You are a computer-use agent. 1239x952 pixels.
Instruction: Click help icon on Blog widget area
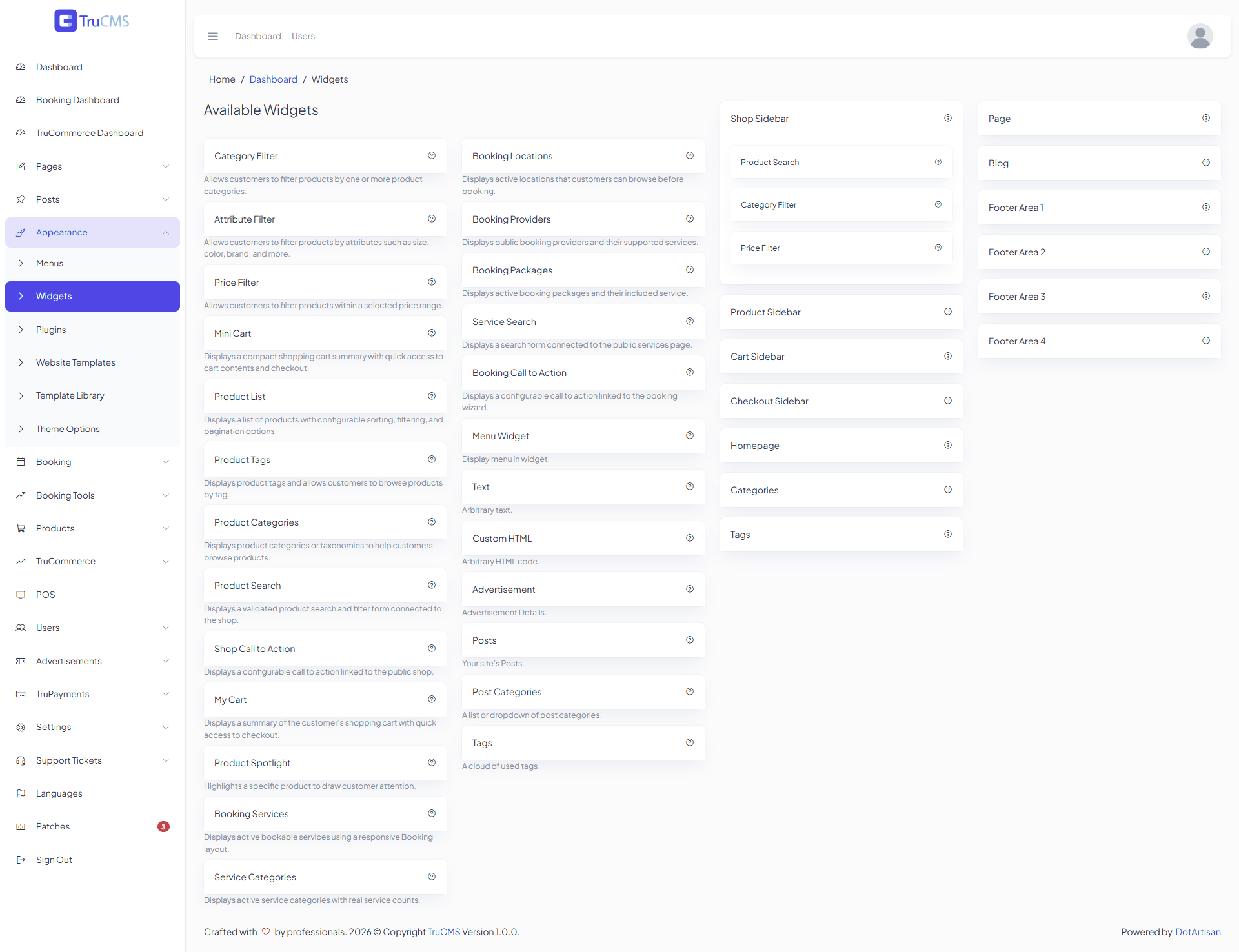[x=1206, y=163]
